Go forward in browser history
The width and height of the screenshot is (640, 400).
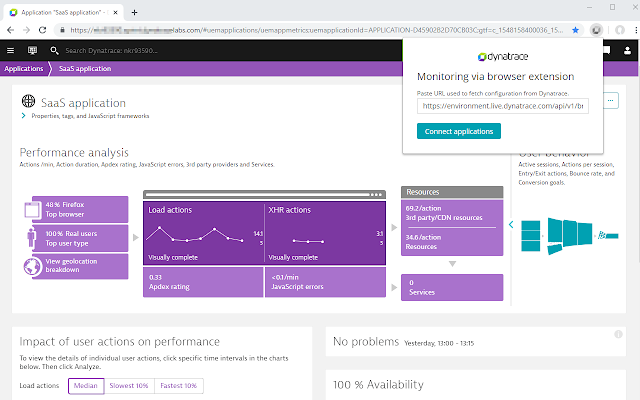coord(27,30)
